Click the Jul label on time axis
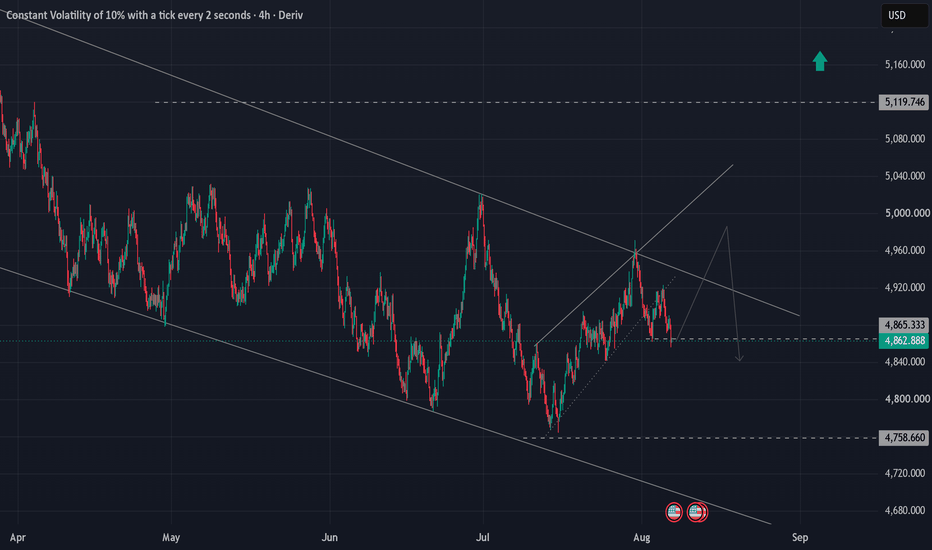Screen dimensions: 932x550 (x=483, y=538)
